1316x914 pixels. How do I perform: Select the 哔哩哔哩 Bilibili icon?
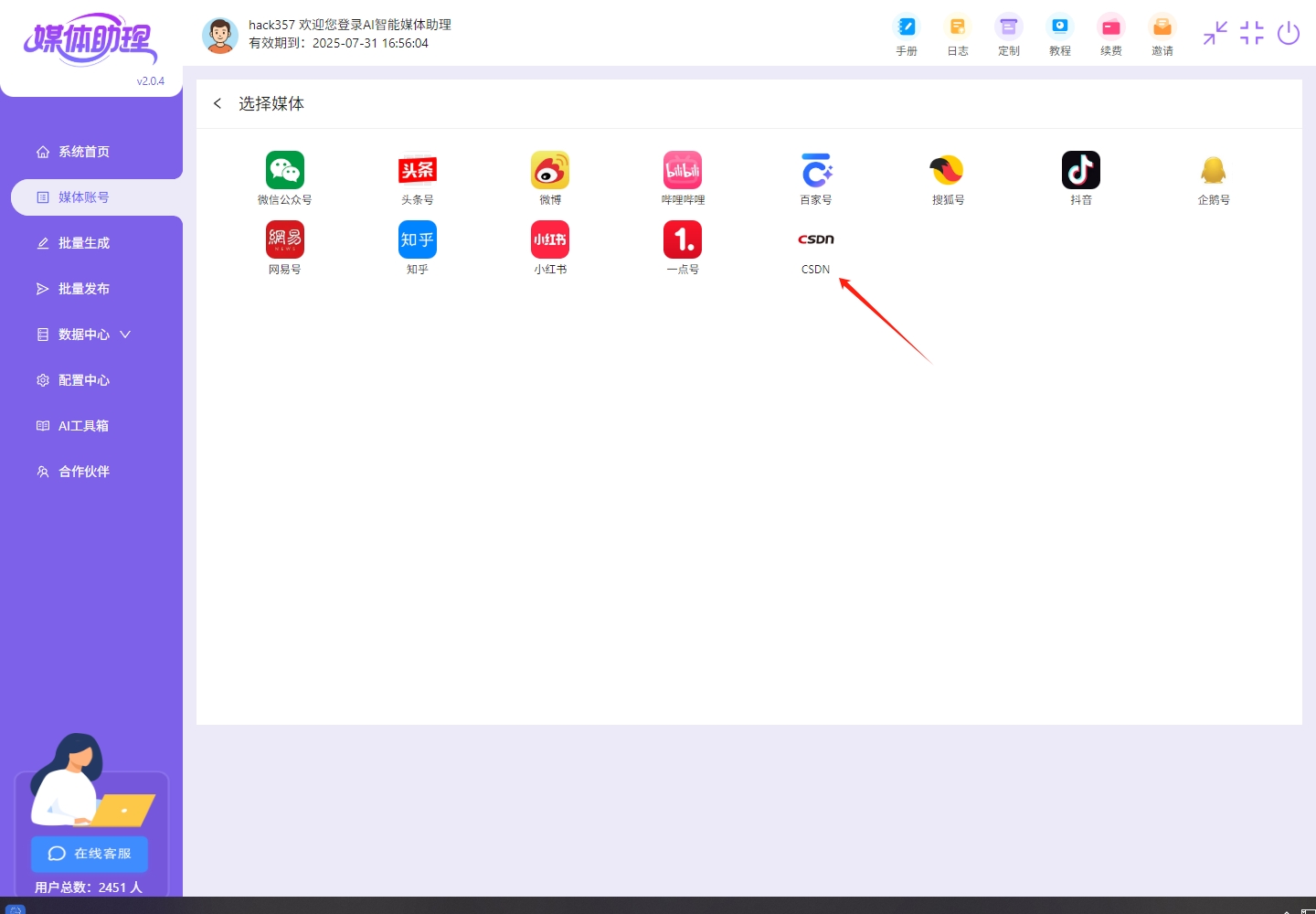[x=683, y=170]
